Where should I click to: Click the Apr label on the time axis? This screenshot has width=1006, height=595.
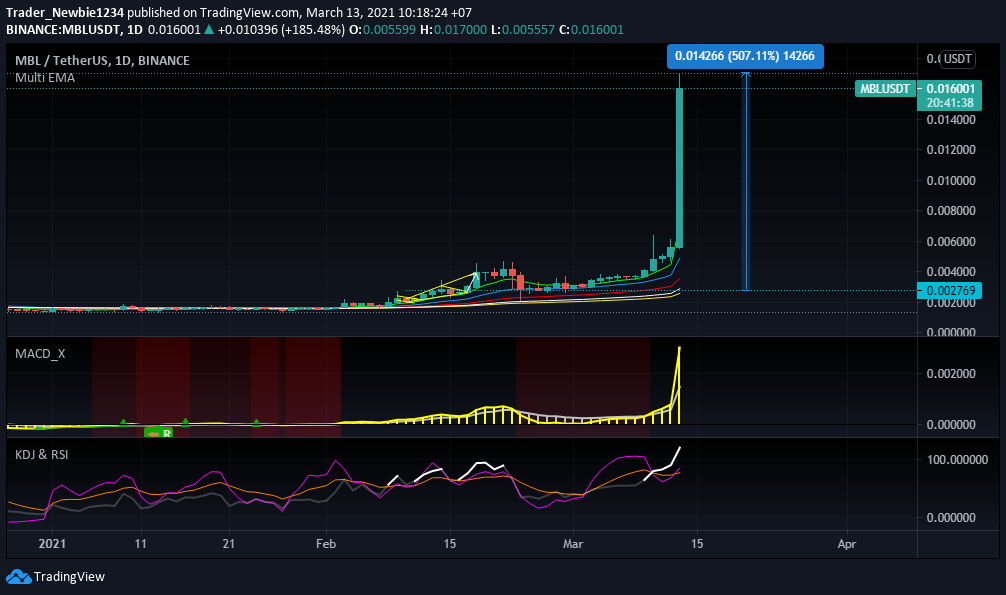tap(847, 544)
